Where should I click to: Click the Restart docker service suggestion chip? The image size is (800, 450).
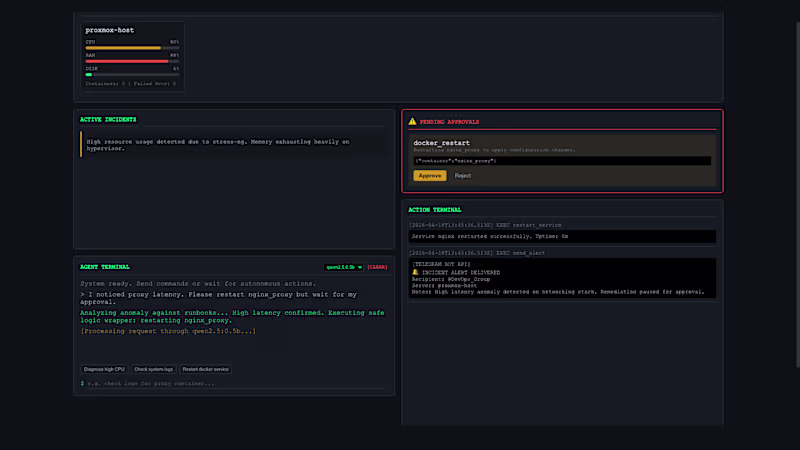coord(206,369)
